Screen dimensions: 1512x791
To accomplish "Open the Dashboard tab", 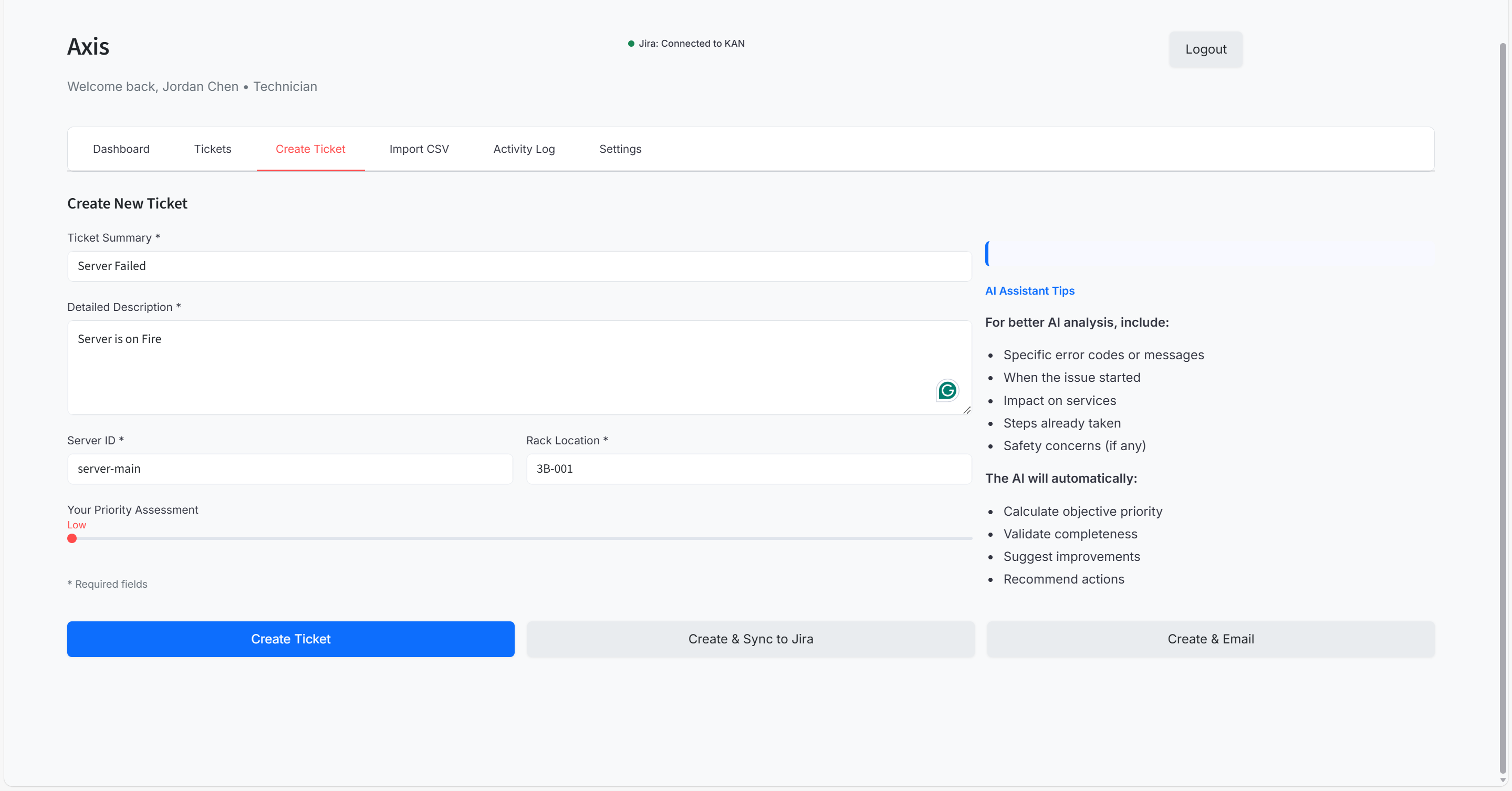I will pyautogui.click(x=121, y=149).
